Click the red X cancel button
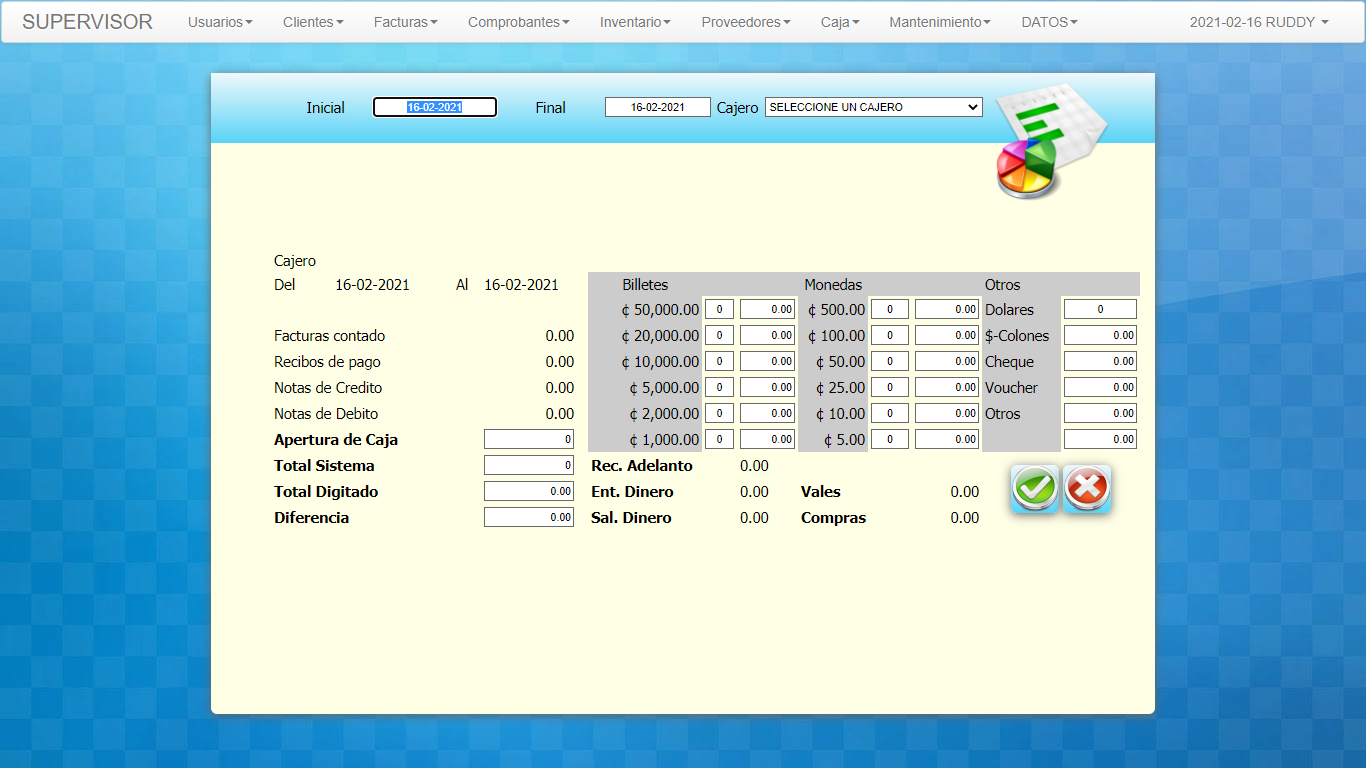Image resolution: width=1366 pixels, height=768 pixels. click(x=1087, y=489)
